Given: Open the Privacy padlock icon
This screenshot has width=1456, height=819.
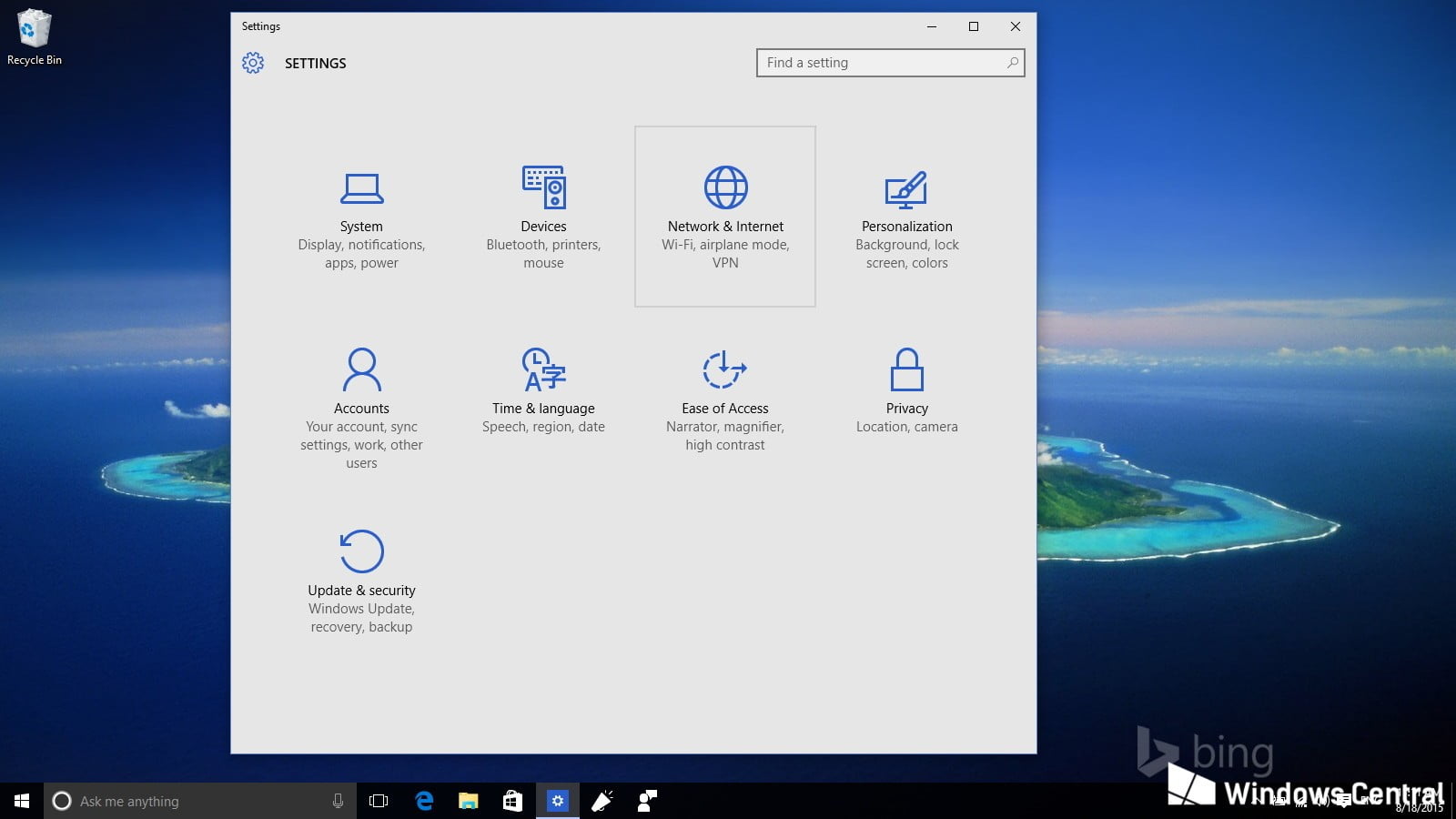Looking at the screenshot, I should coord(906,369).
